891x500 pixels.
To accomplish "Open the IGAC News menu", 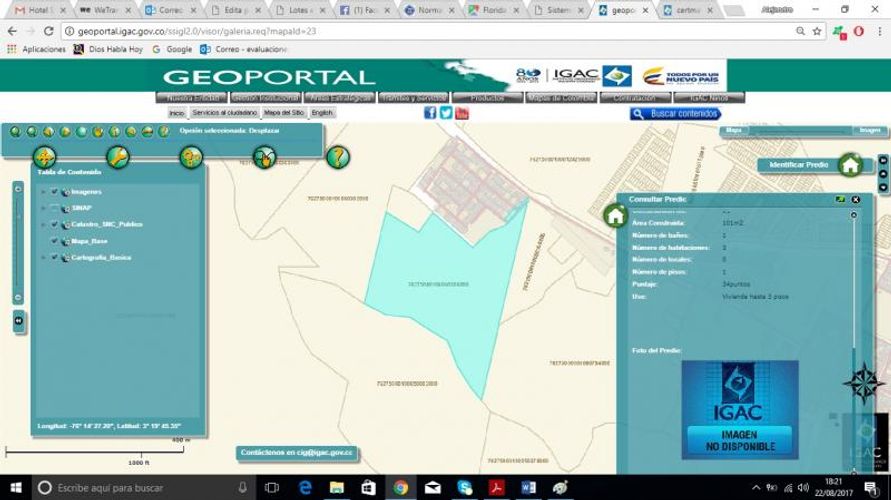I will point(709,98).
